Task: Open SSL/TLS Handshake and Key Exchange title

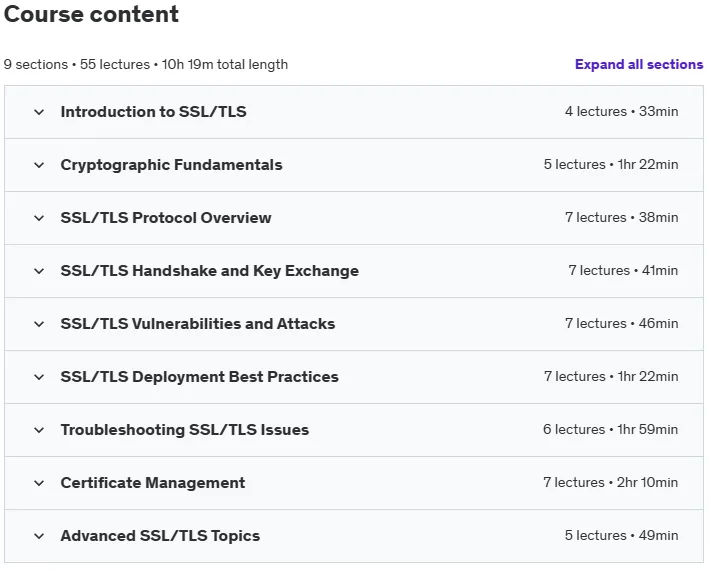Action: coord(210,271)
